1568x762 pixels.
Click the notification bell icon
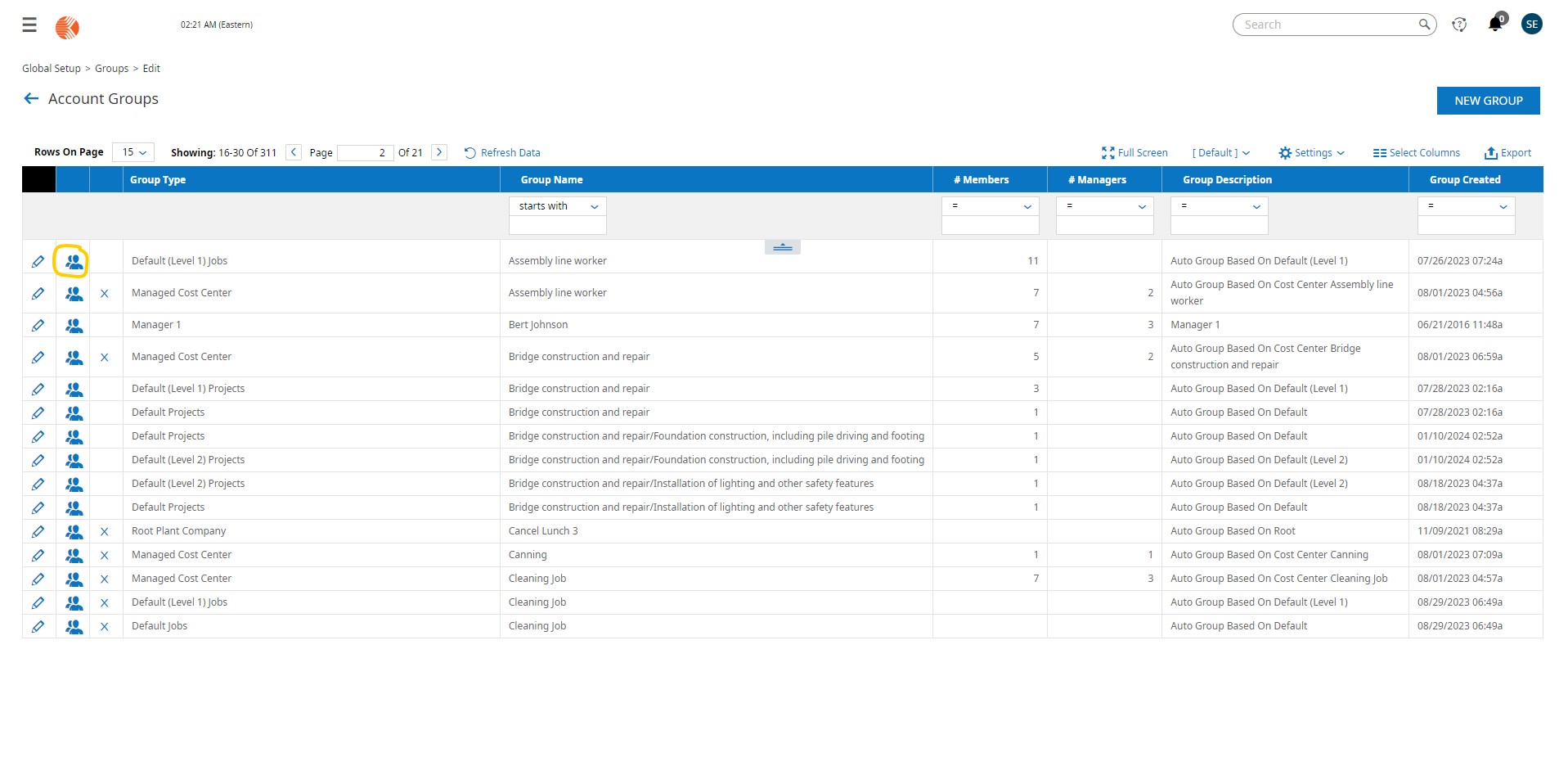click(1494, 25)
